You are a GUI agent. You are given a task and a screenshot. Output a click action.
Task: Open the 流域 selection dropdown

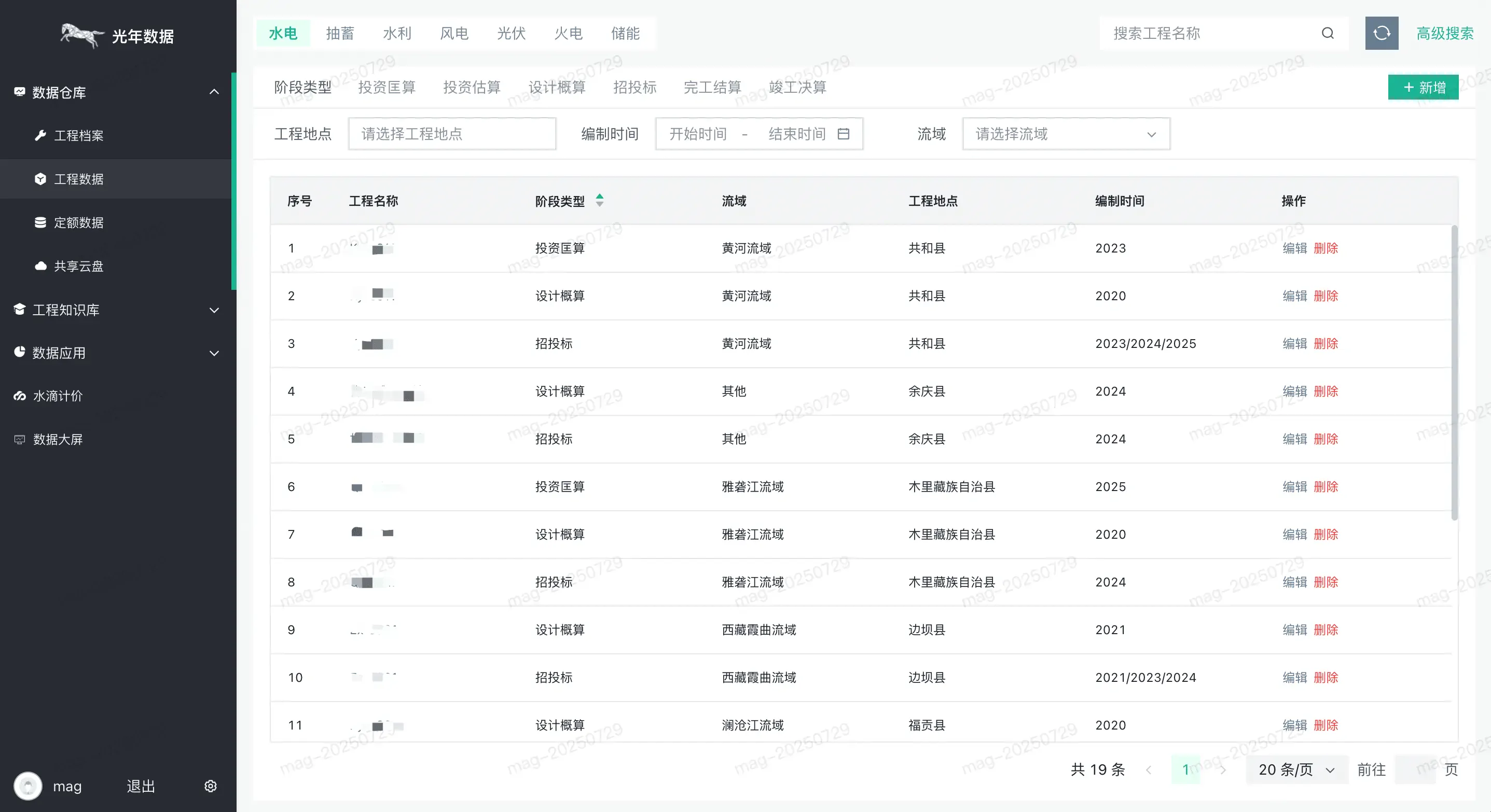coord(1066,134)
